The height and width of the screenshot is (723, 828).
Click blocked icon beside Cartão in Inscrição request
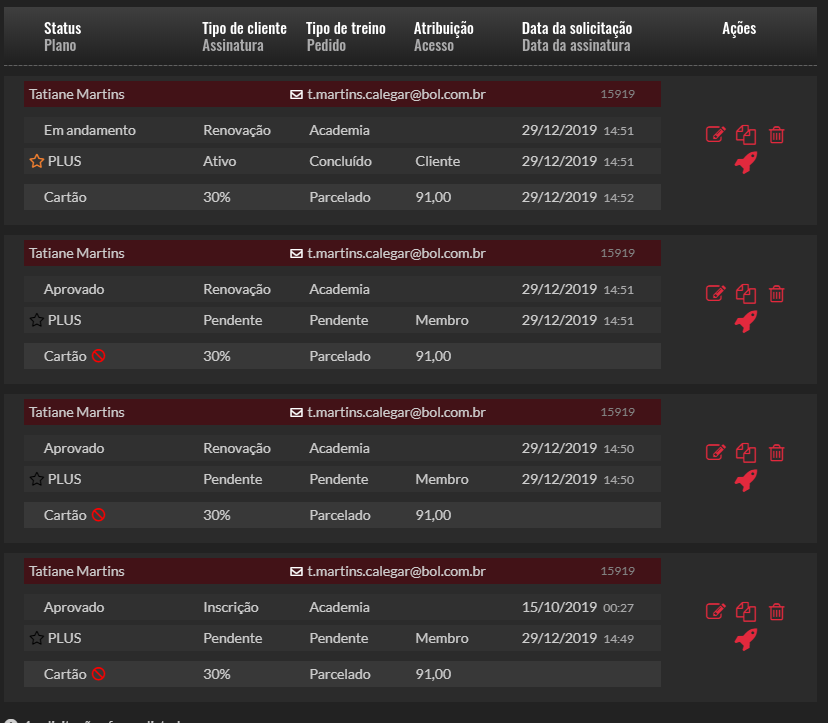[98, 675]
